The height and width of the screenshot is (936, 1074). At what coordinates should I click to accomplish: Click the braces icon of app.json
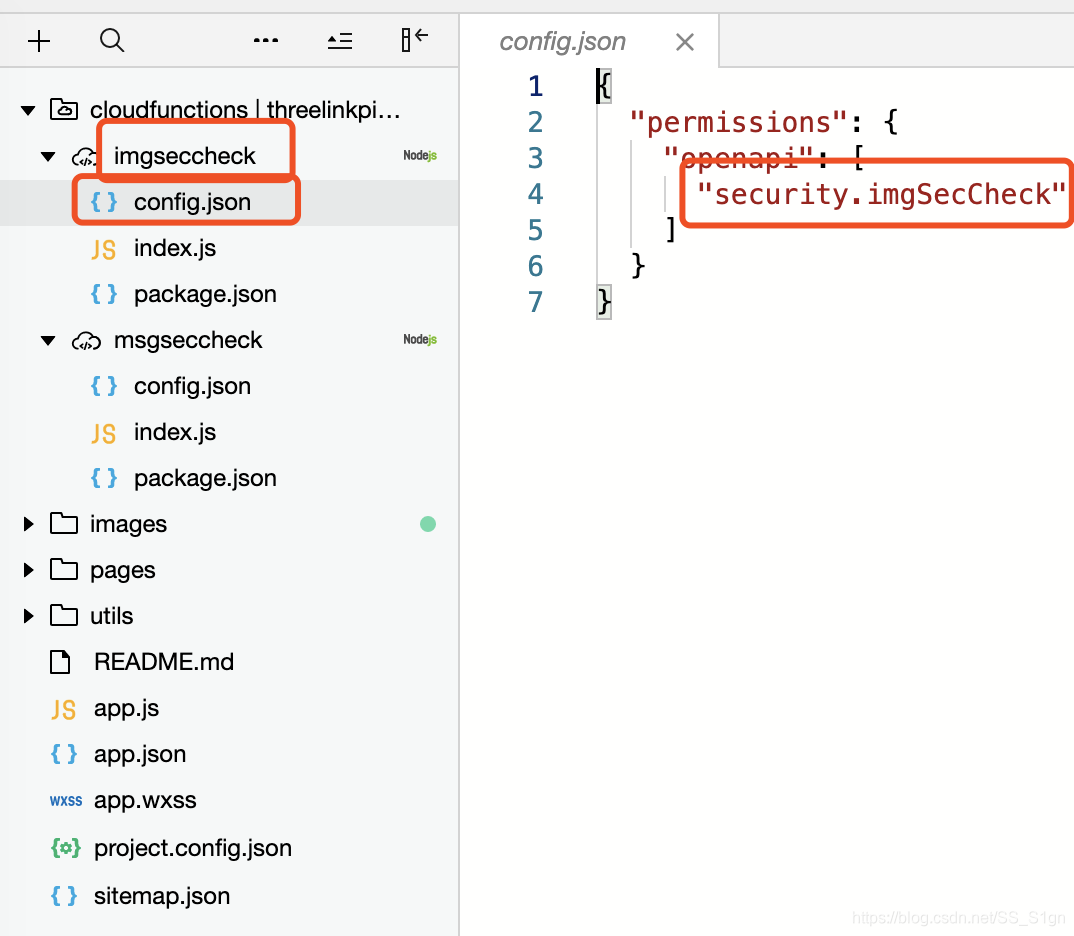(64, 754)
